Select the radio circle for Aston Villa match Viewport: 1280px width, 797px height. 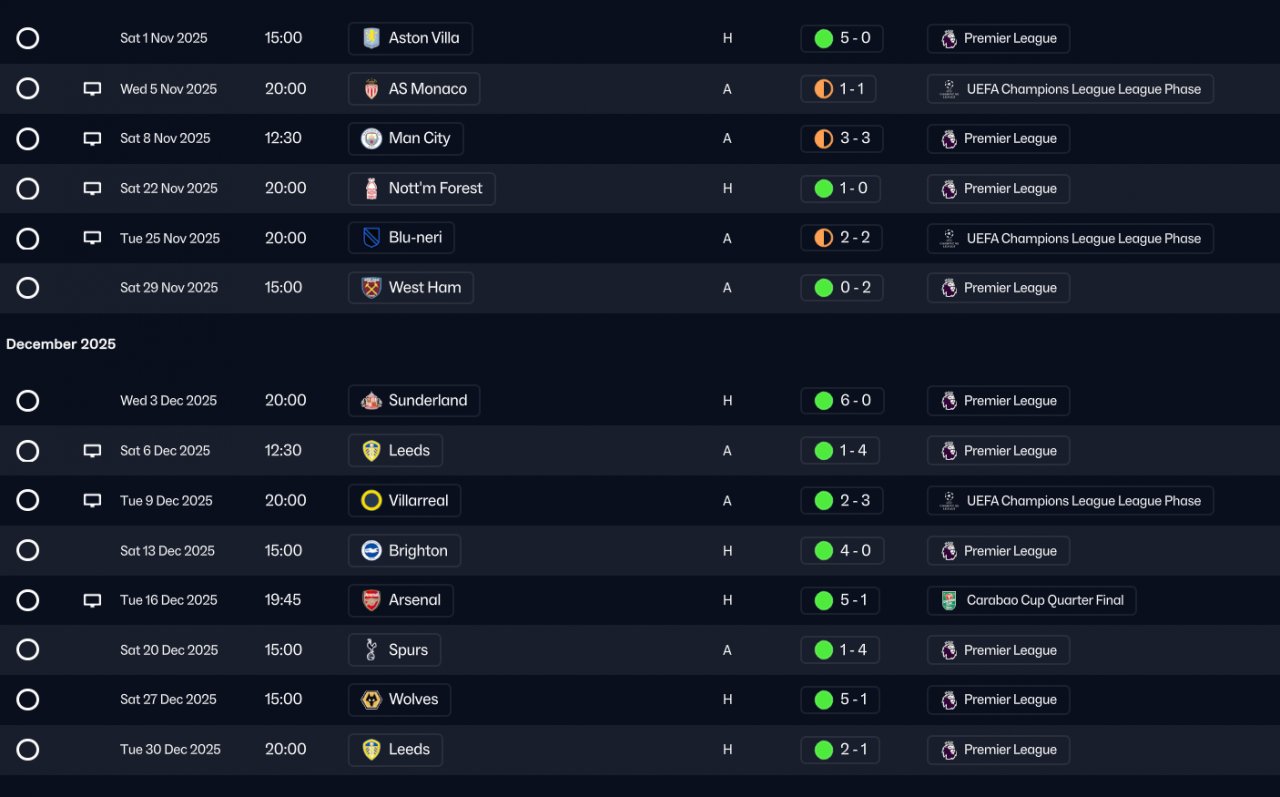(28, 39)
